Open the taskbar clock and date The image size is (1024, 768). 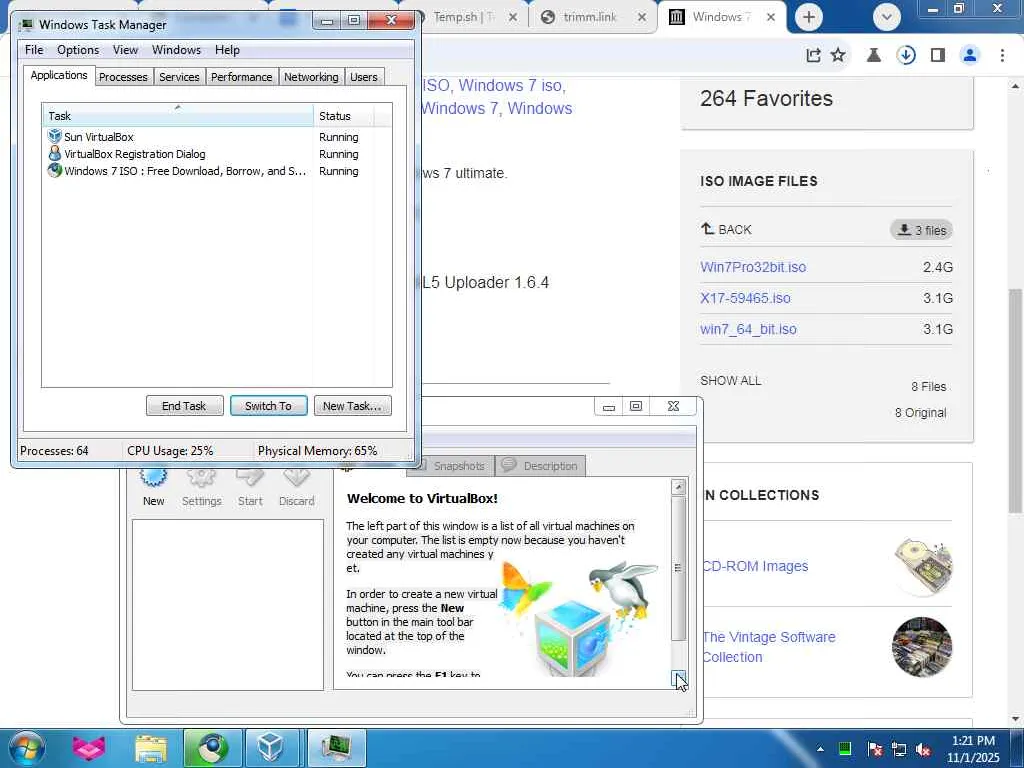pyautogui.click(x=973, y=749)
